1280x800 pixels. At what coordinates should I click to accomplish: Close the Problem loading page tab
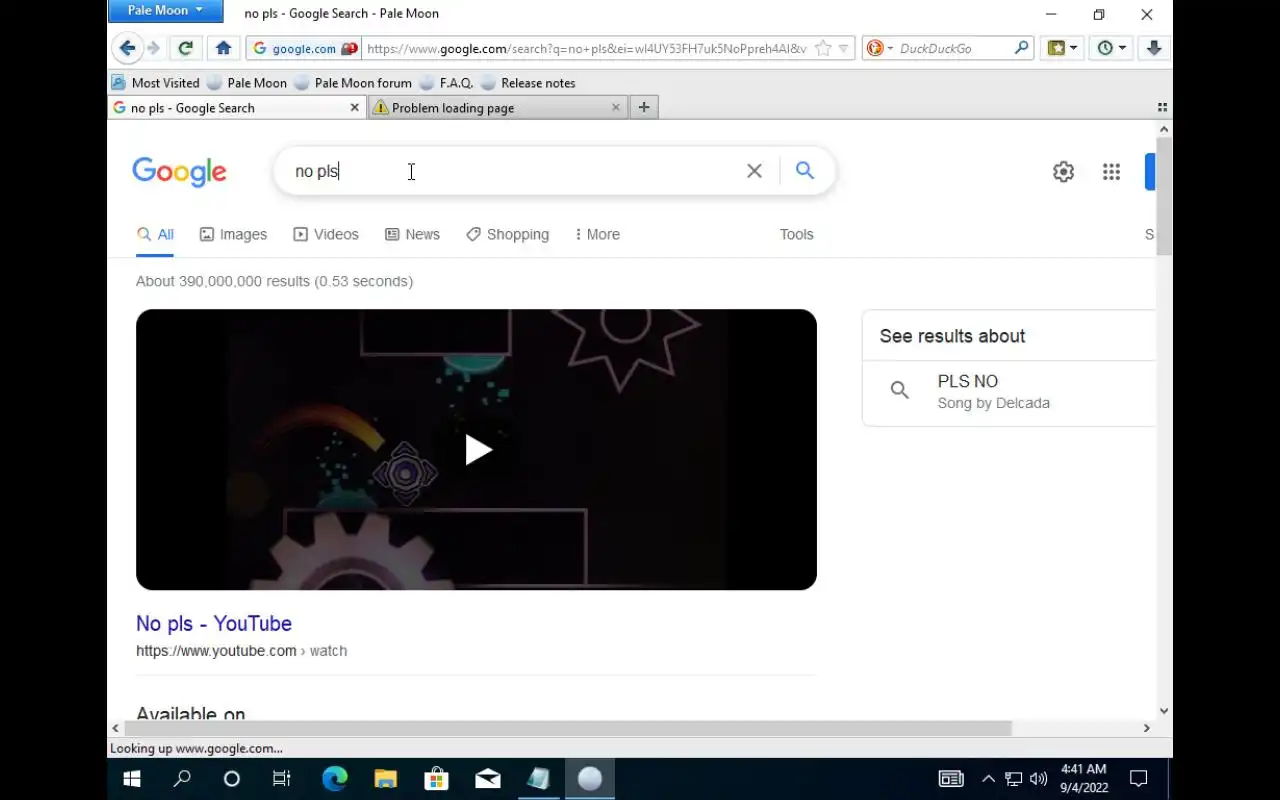[615, 107]
